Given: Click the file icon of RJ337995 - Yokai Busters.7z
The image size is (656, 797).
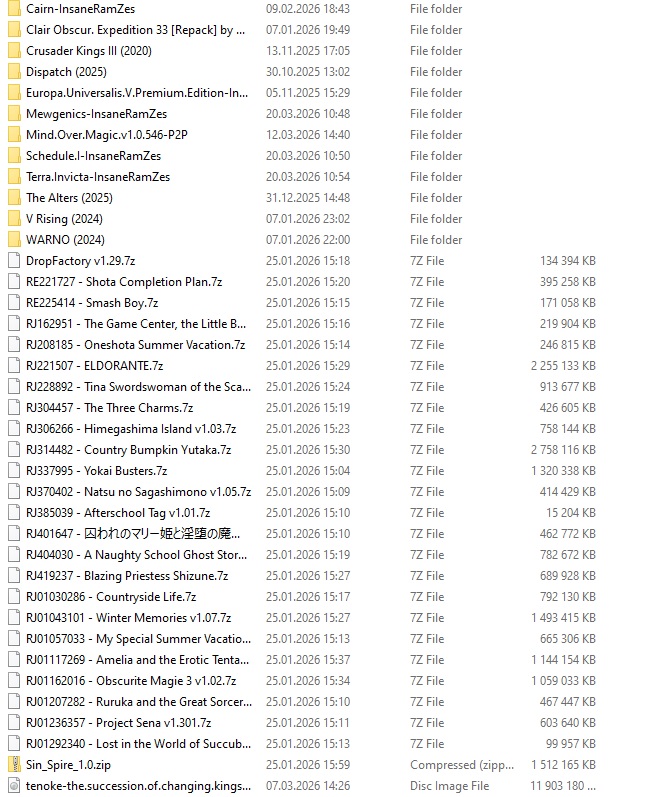Looking at the screenshot, I should coord(14,471).
